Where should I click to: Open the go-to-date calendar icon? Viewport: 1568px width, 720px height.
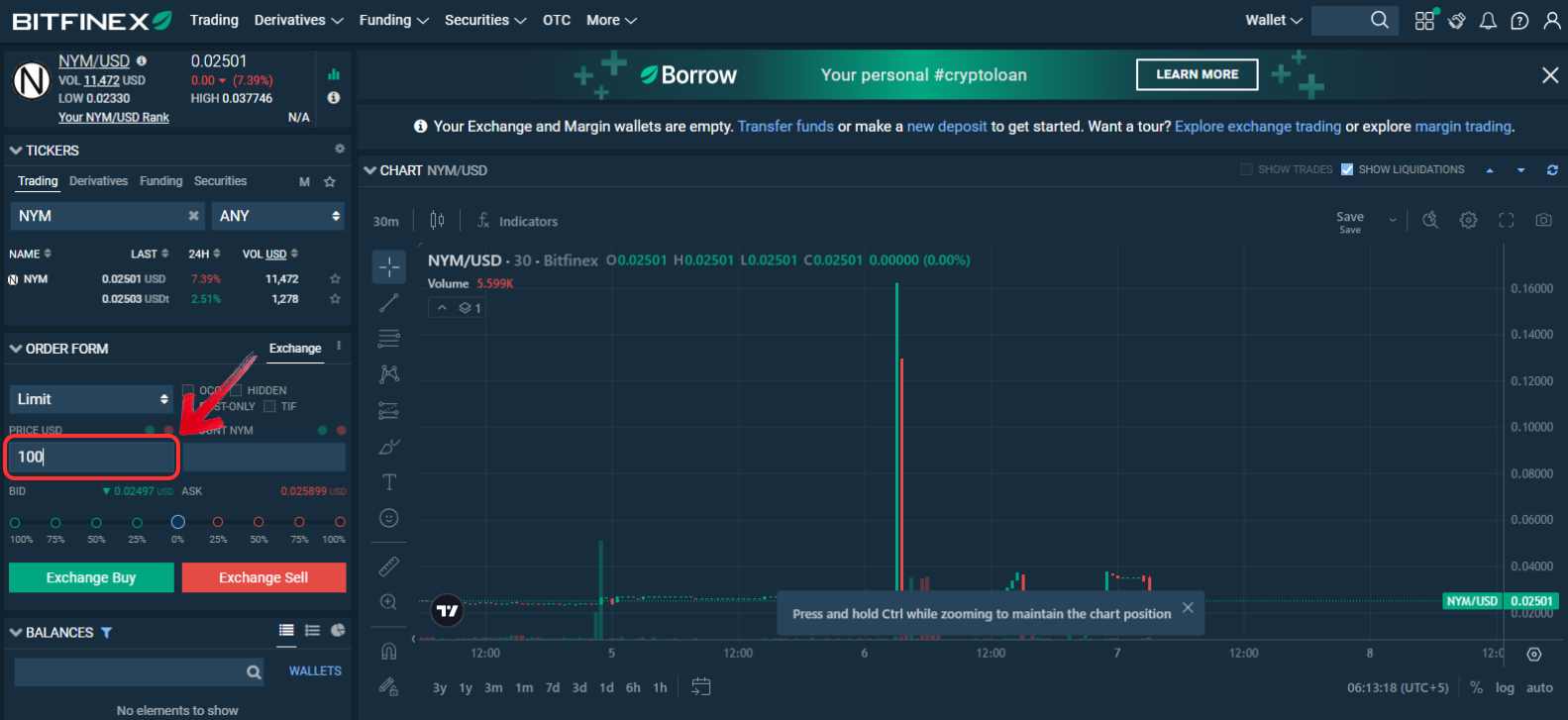coord(701,686)
